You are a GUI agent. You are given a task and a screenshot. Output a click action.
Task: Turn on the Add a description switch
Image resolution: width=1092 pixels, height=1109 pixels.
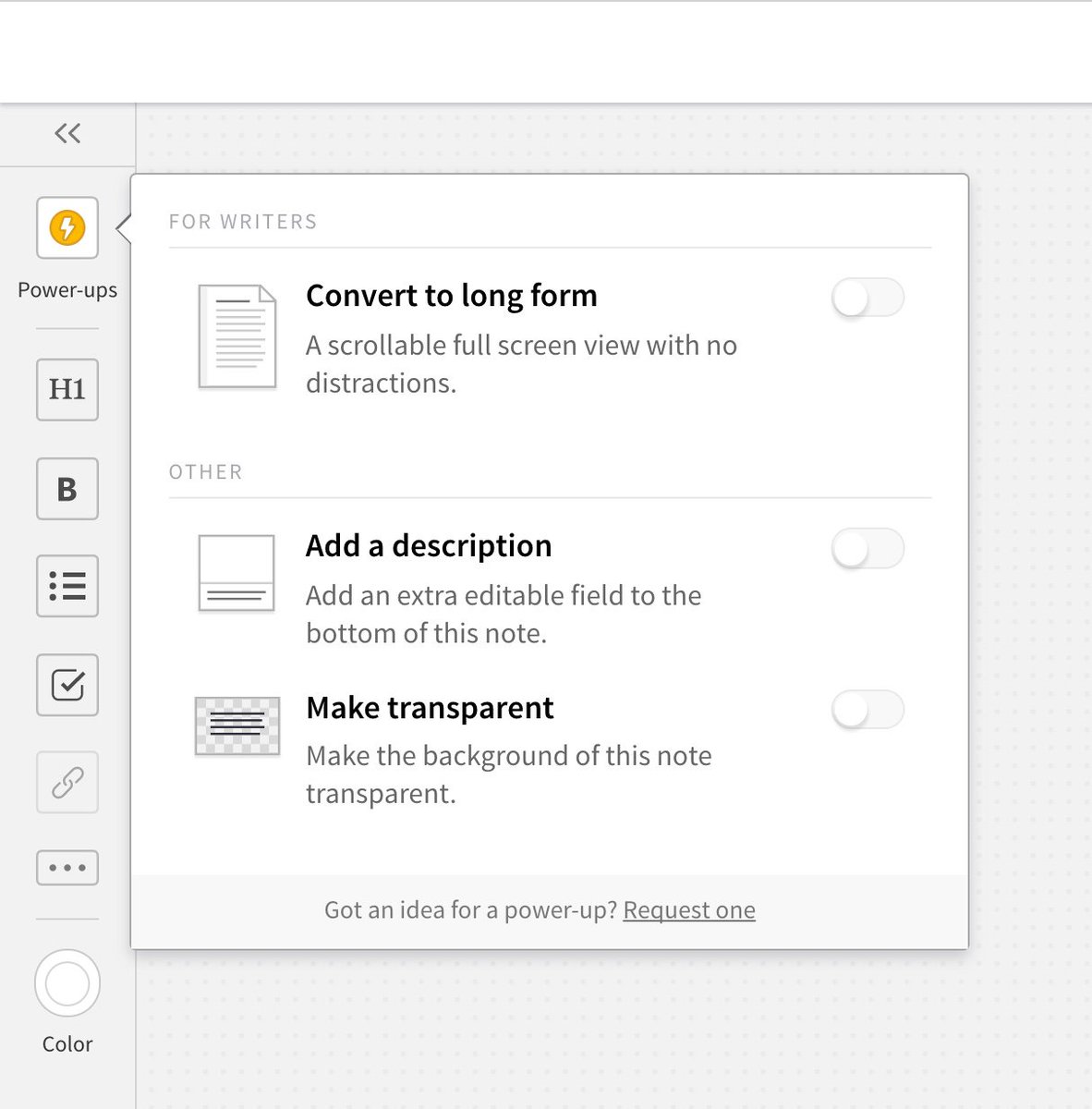coord(868,548)
